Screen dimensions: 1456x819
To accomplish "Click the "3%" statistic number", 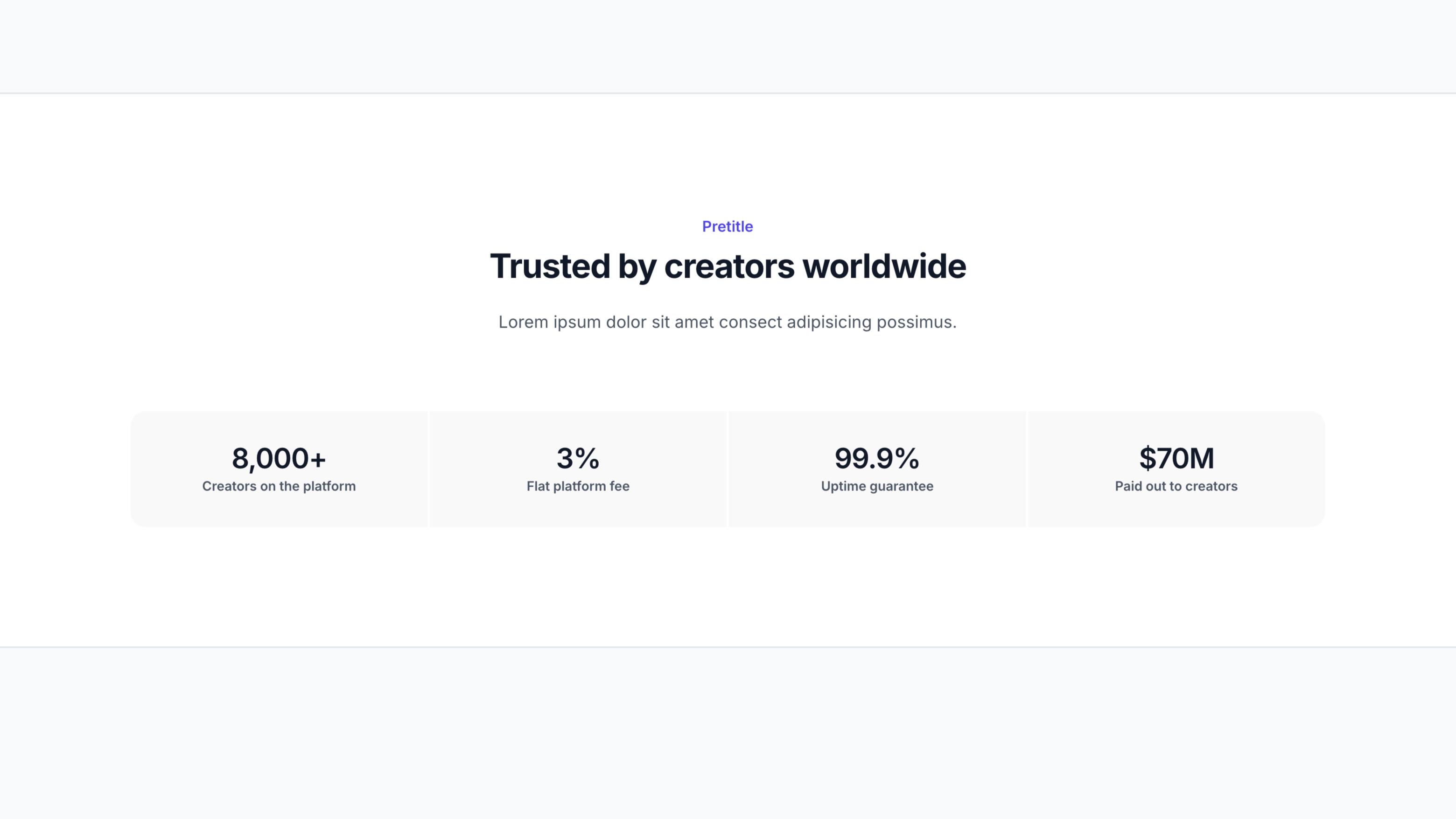I will coord(578,458).
